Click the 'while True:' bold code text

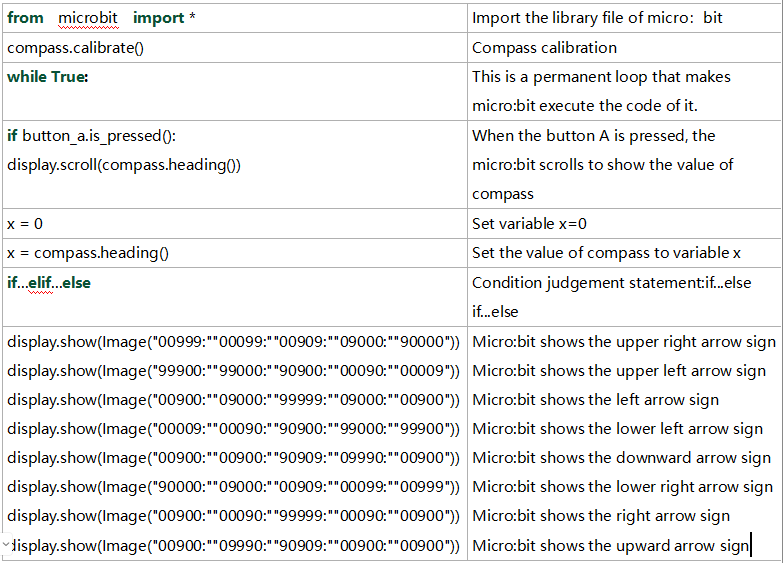(x=47, y=77)
